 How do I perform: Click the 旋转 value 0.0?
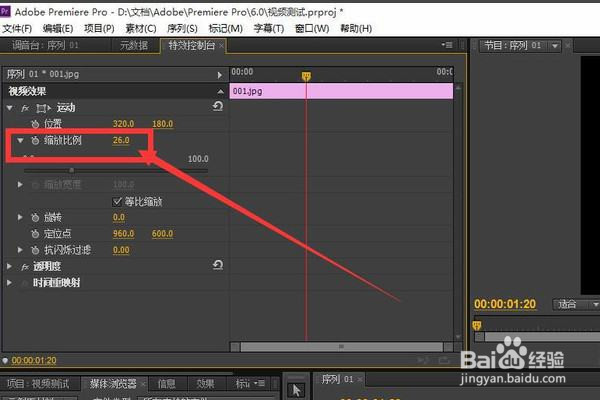119,217
